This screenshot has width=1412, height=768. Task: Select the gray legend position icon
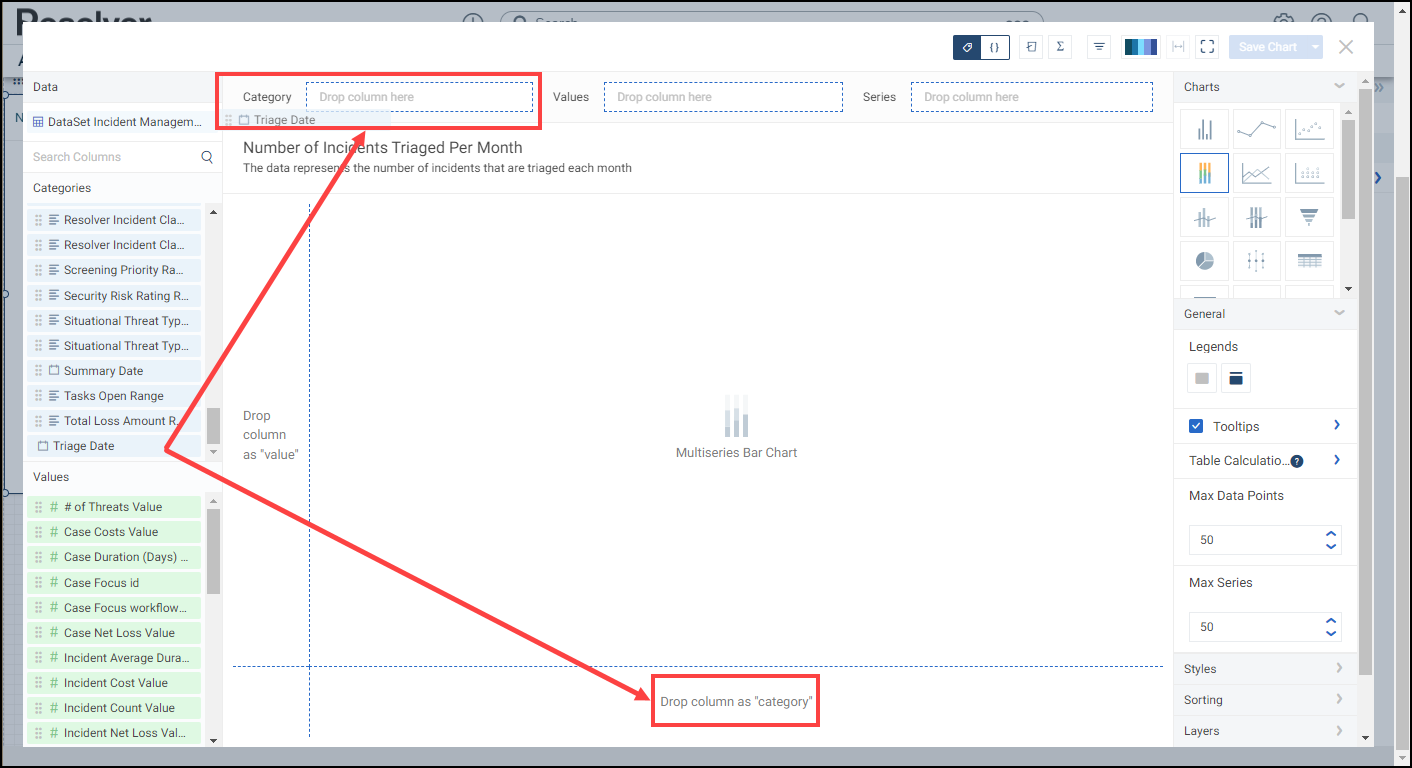[1202, 378]
